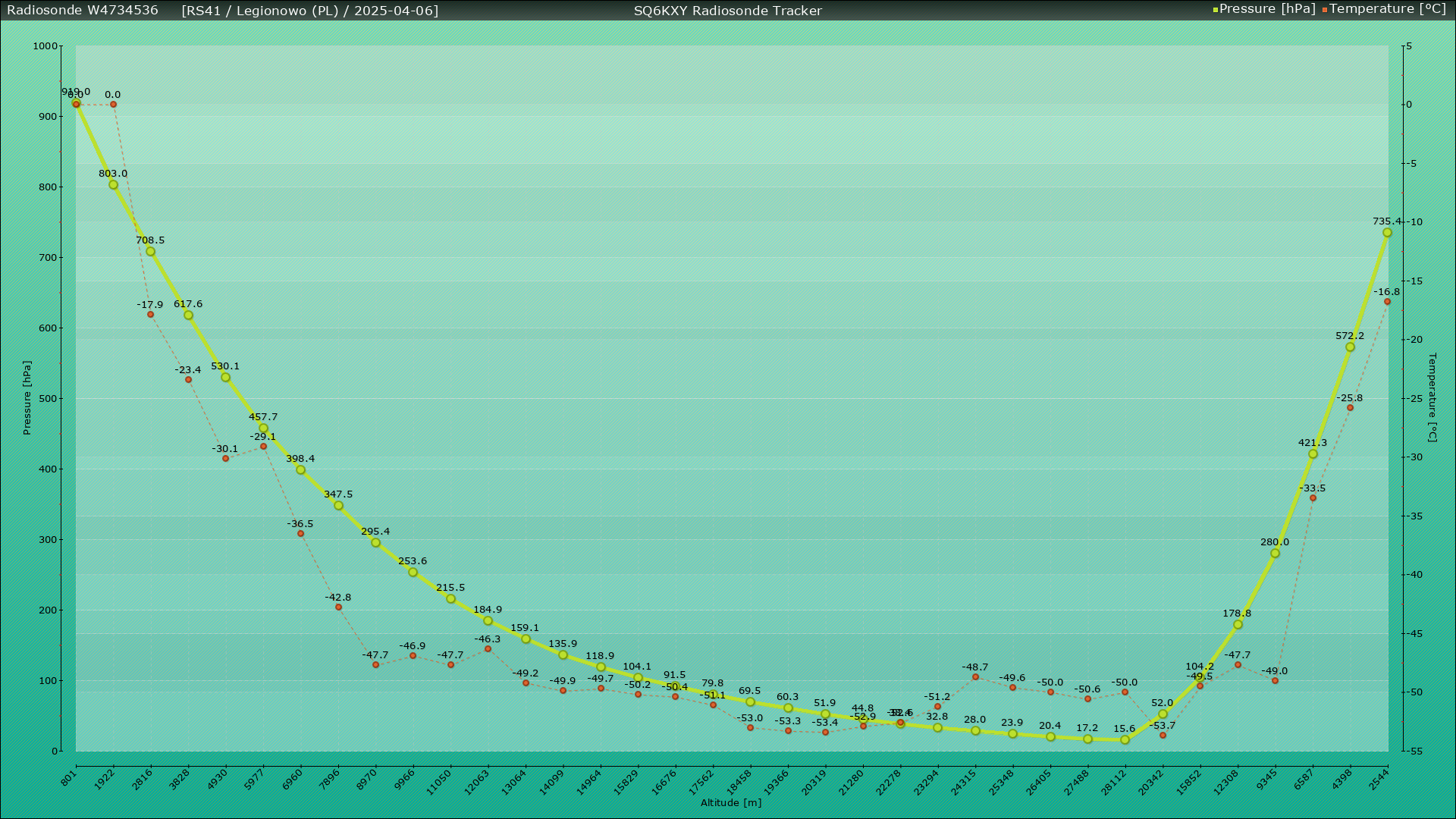Click the yellow Pressure legend color square
Screen dimensions: 1456x819
coord(1216,10)
